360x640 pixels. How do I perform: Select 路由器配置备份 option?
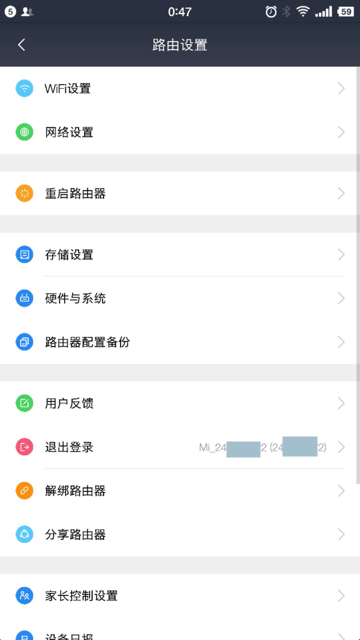(x=180, y=342)
